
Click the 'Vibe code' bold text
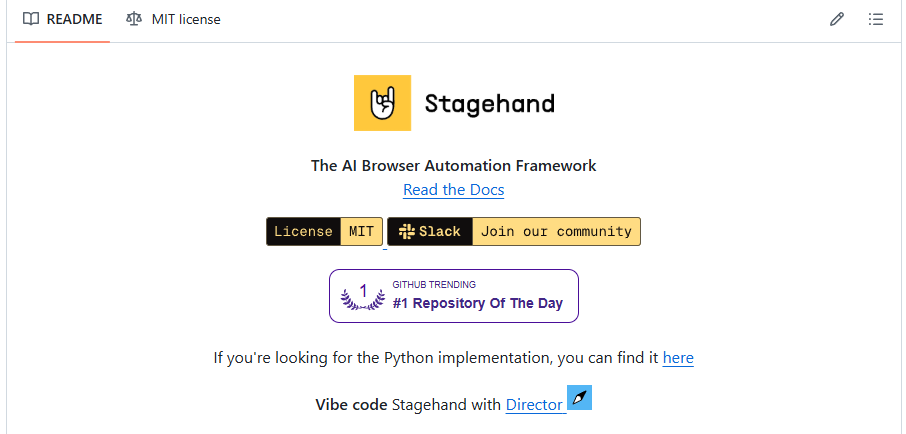[351, 405]
